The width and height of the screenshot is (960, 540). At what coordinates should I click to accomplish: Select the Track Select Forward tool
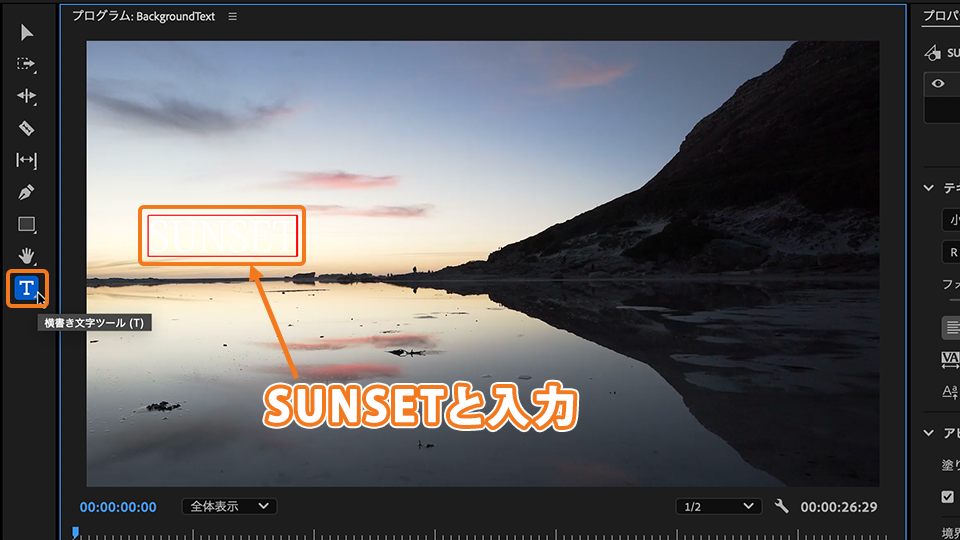point(26,64)
